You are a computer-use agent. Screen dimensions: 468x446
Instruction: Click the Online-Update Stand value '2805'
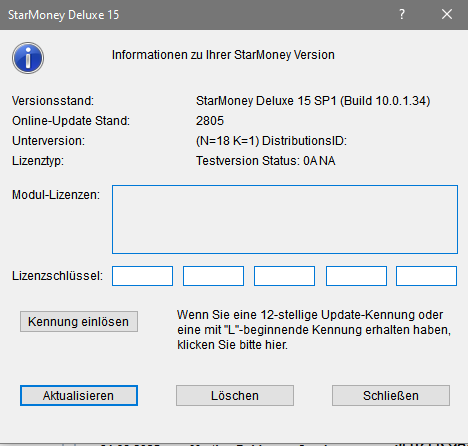pyautogui.click(x=210, y=121)
